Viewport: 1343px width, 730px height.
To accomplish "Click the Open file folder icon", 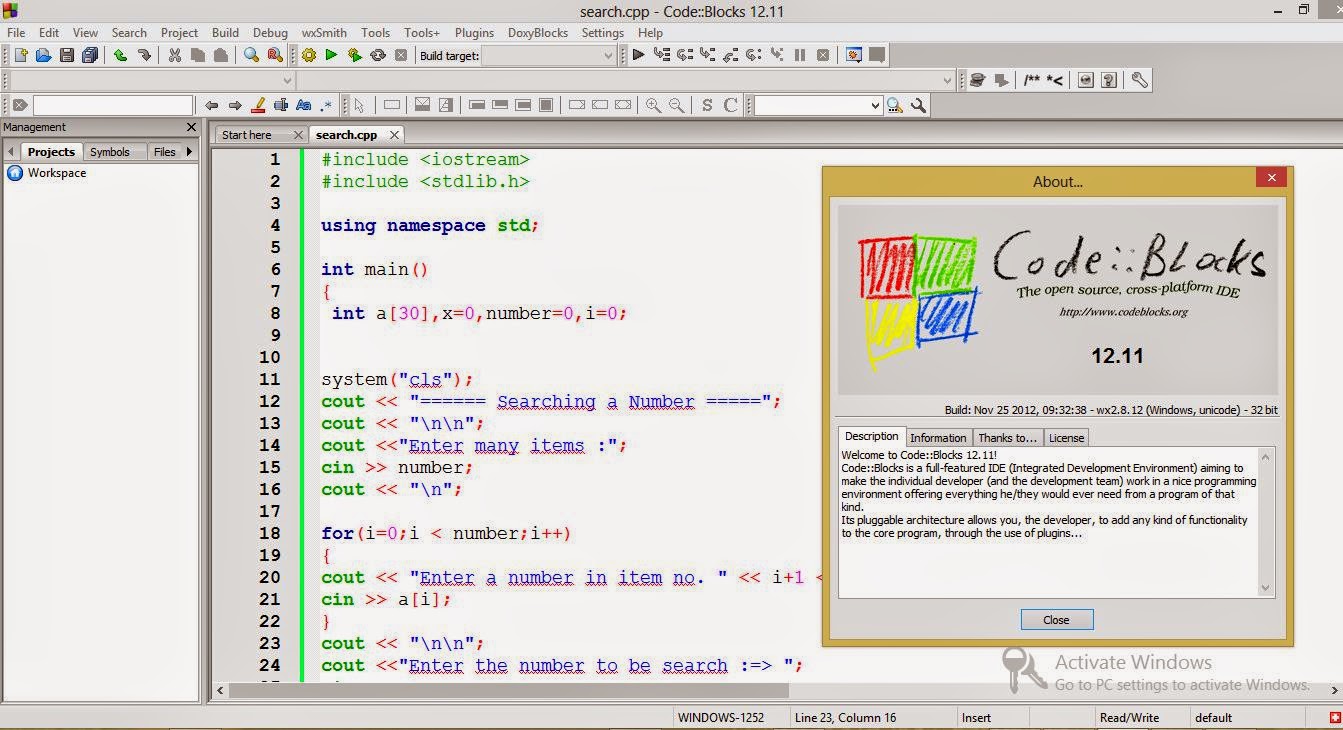I will coord(43,56).
